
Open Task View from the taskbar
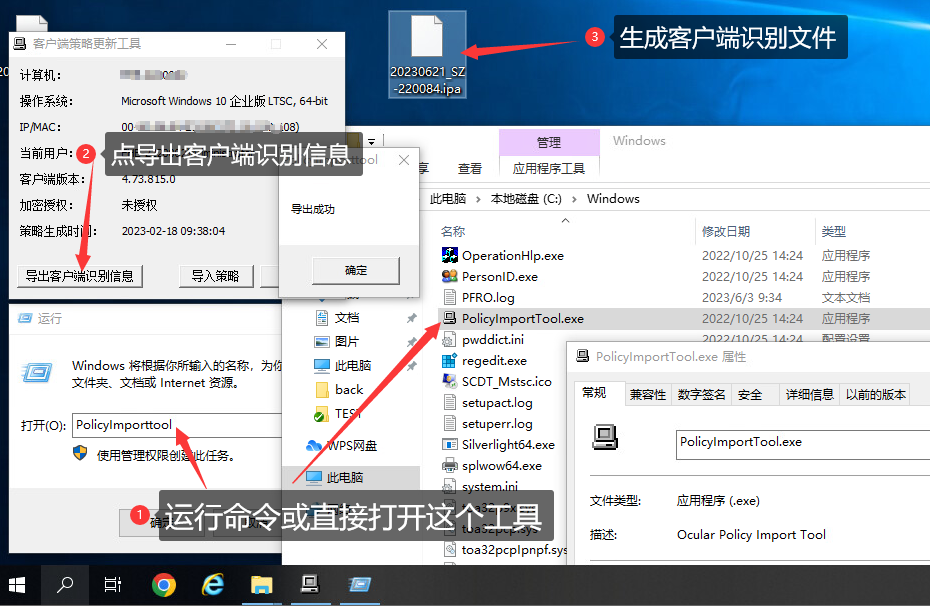[x=113, y=585]
